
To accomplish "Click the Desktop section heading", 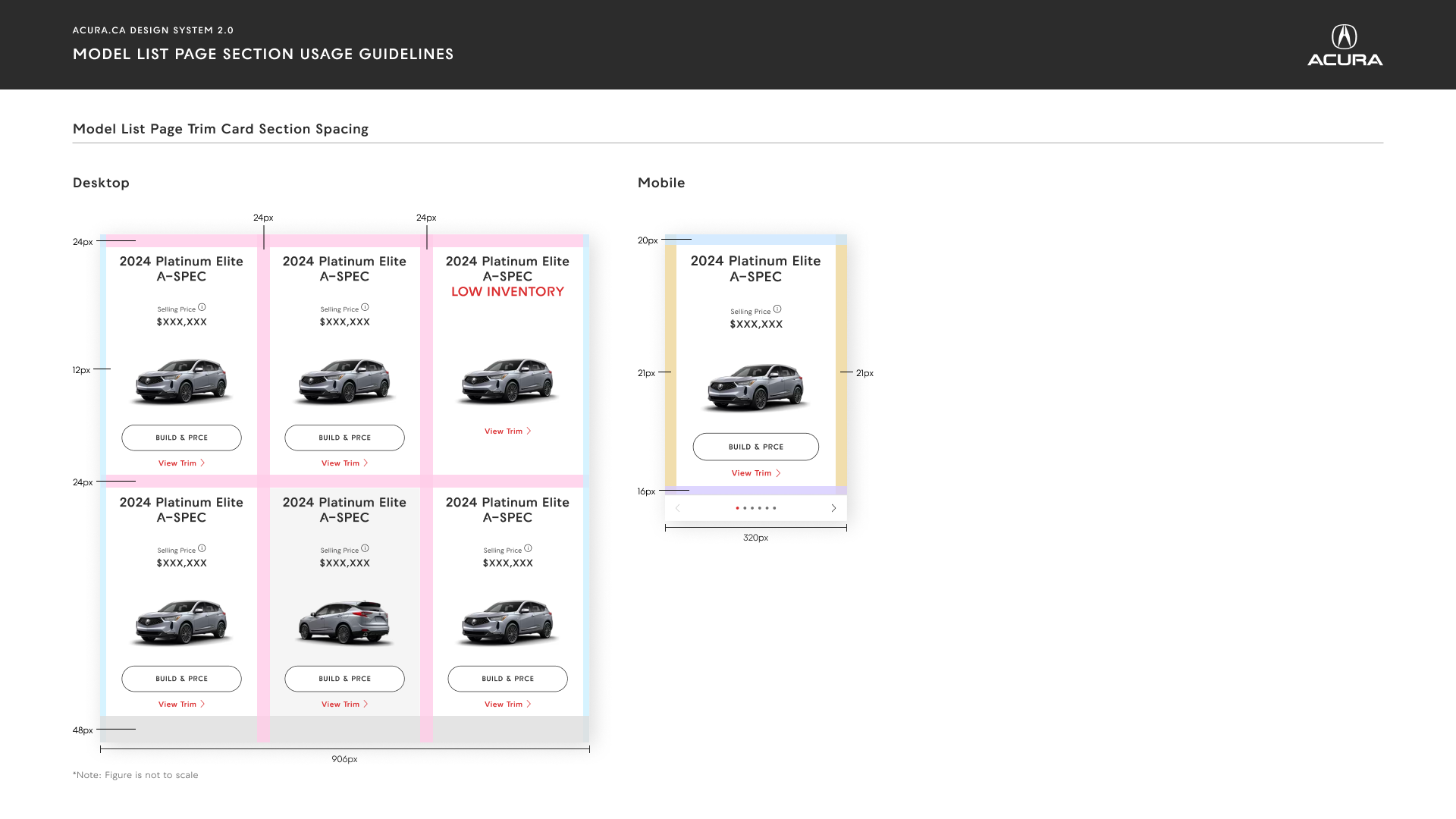I will click(x=101, y=183).
